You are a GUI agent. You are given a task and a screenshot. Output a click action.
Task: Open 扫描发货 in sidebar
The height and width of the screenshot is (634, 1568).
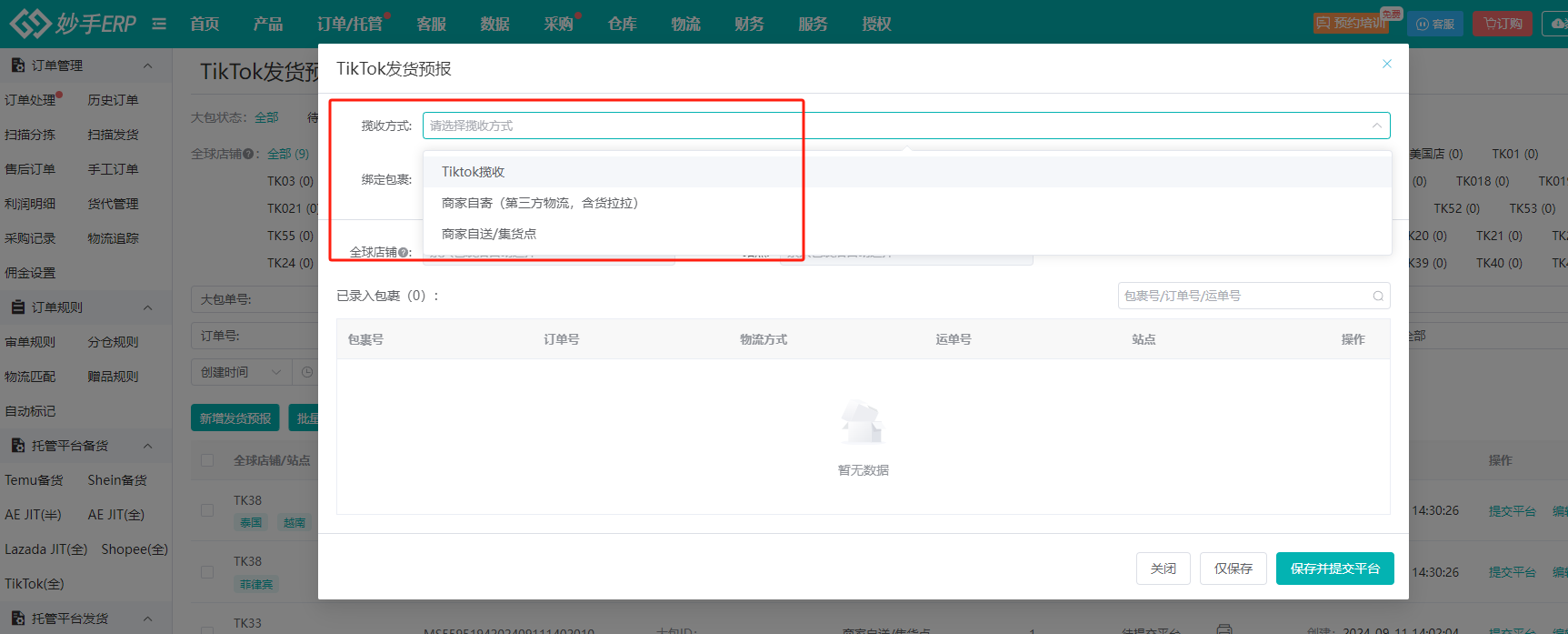click(114, 135)
